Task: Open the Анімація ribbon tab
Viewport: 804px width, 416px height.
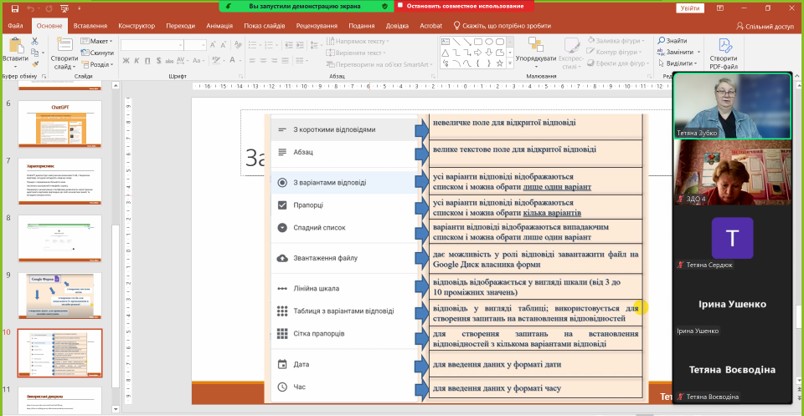Action: pos(219,25)
